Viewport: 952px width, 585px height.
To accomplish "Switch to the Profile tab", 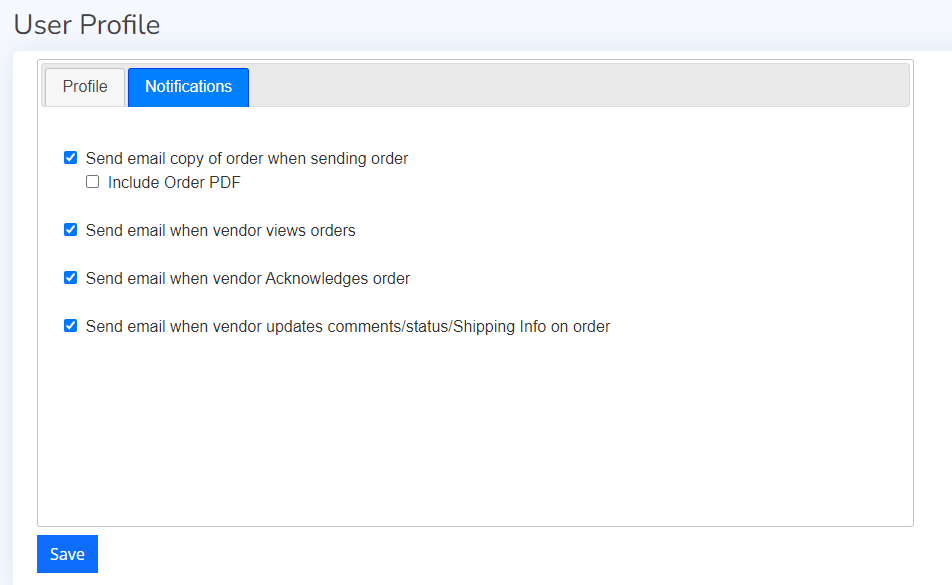I will coord(85,87).
